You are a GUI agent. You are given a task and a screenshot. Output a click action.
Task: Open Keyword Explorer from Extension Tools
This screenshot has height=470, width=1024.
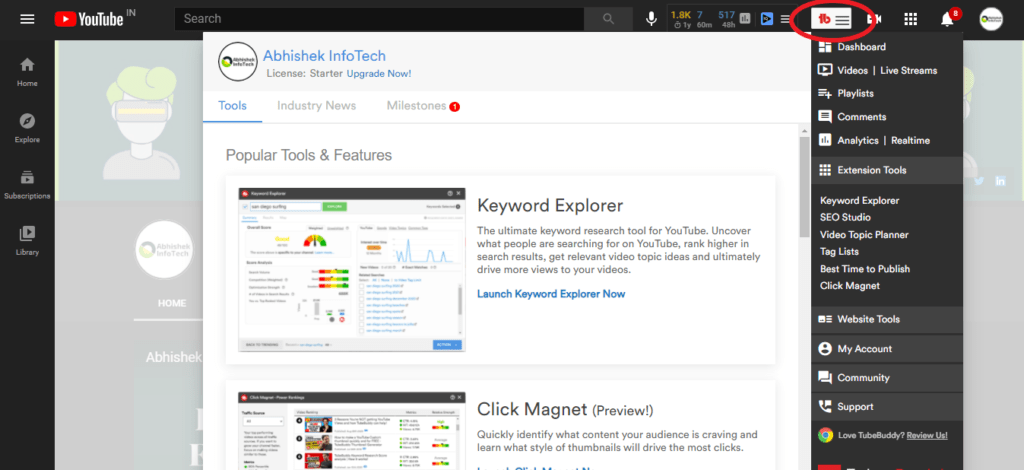click(859, 200)
